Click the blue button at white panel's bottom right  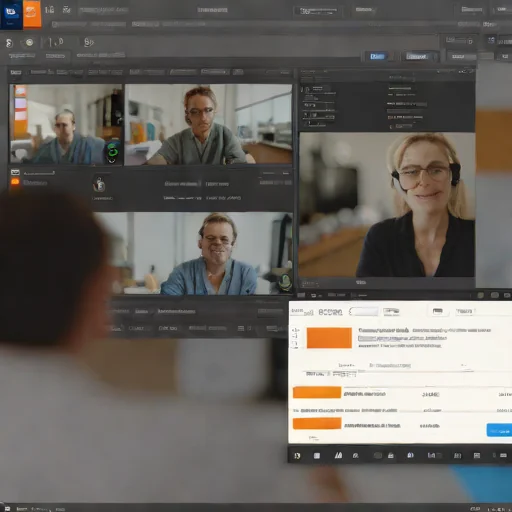(499, 430)
